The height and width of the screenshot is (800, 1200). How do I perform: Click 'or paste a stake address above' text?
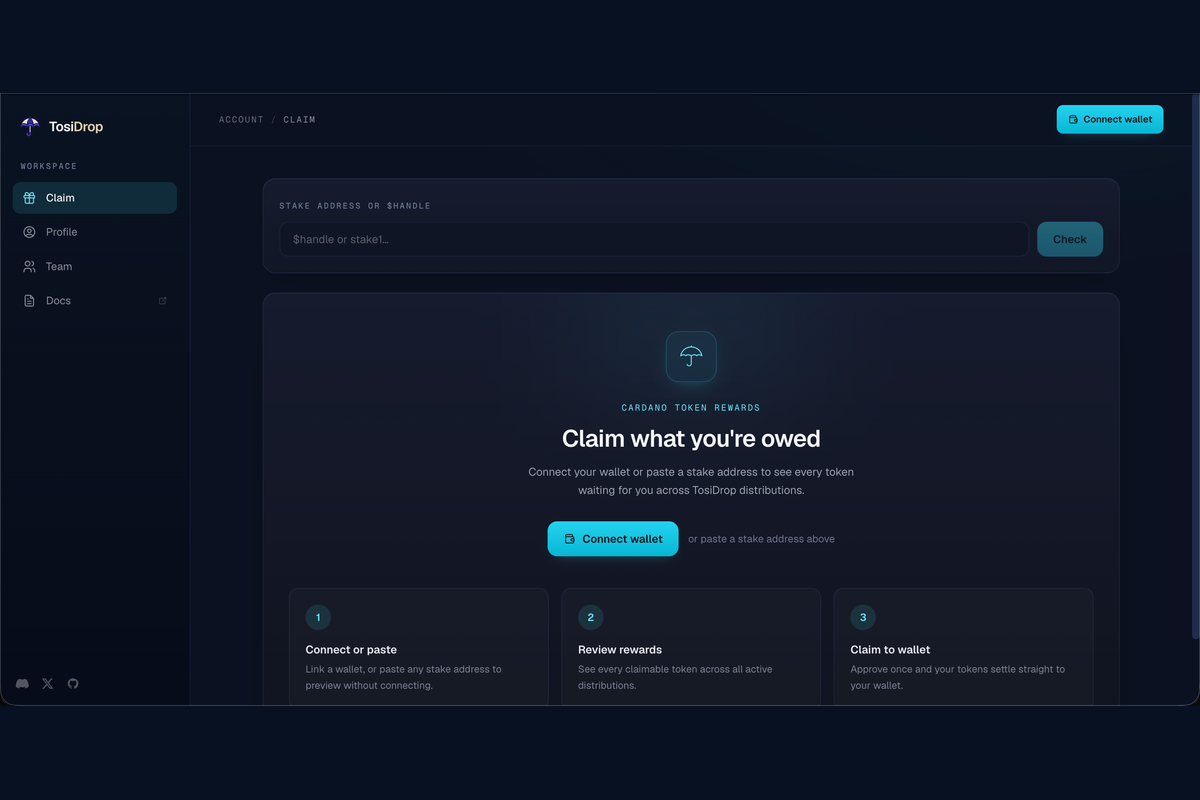pos(761,539)
